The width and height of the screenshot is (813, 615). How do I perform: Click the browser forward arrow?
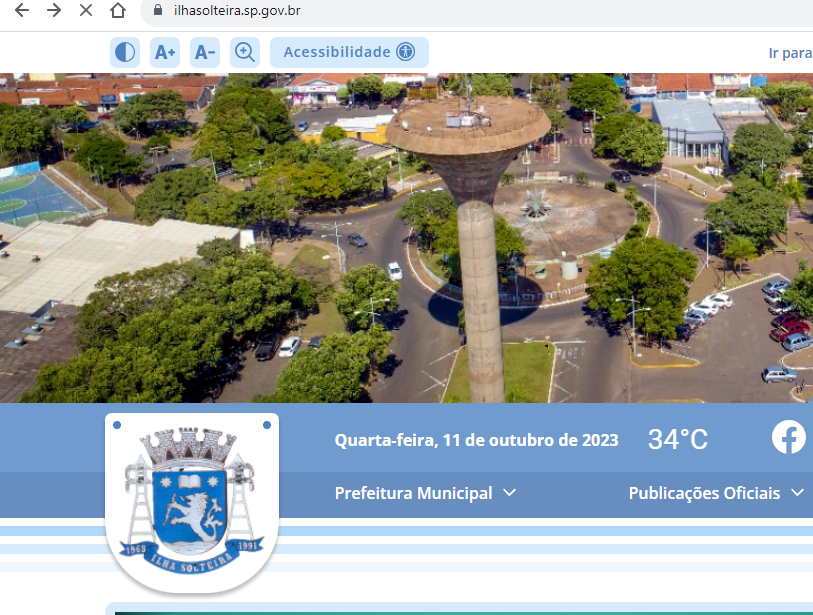coord(54,11)
